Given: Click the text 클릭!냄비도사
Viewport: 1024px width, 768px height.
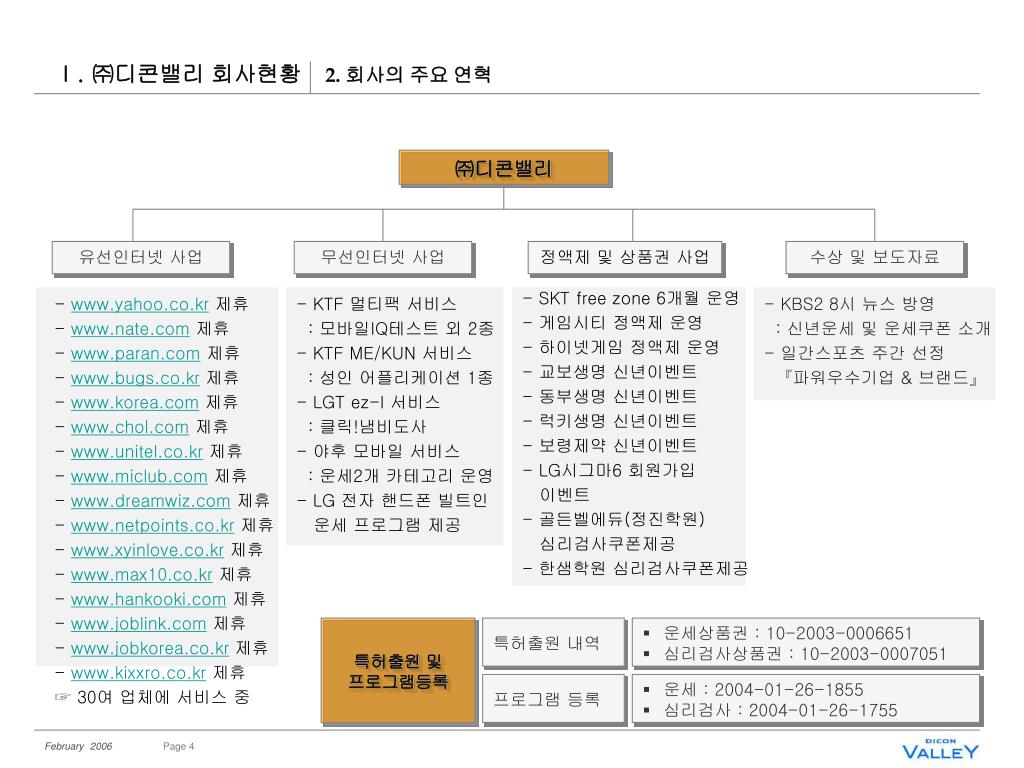Looking at the screenshot, I should [372, 427].
